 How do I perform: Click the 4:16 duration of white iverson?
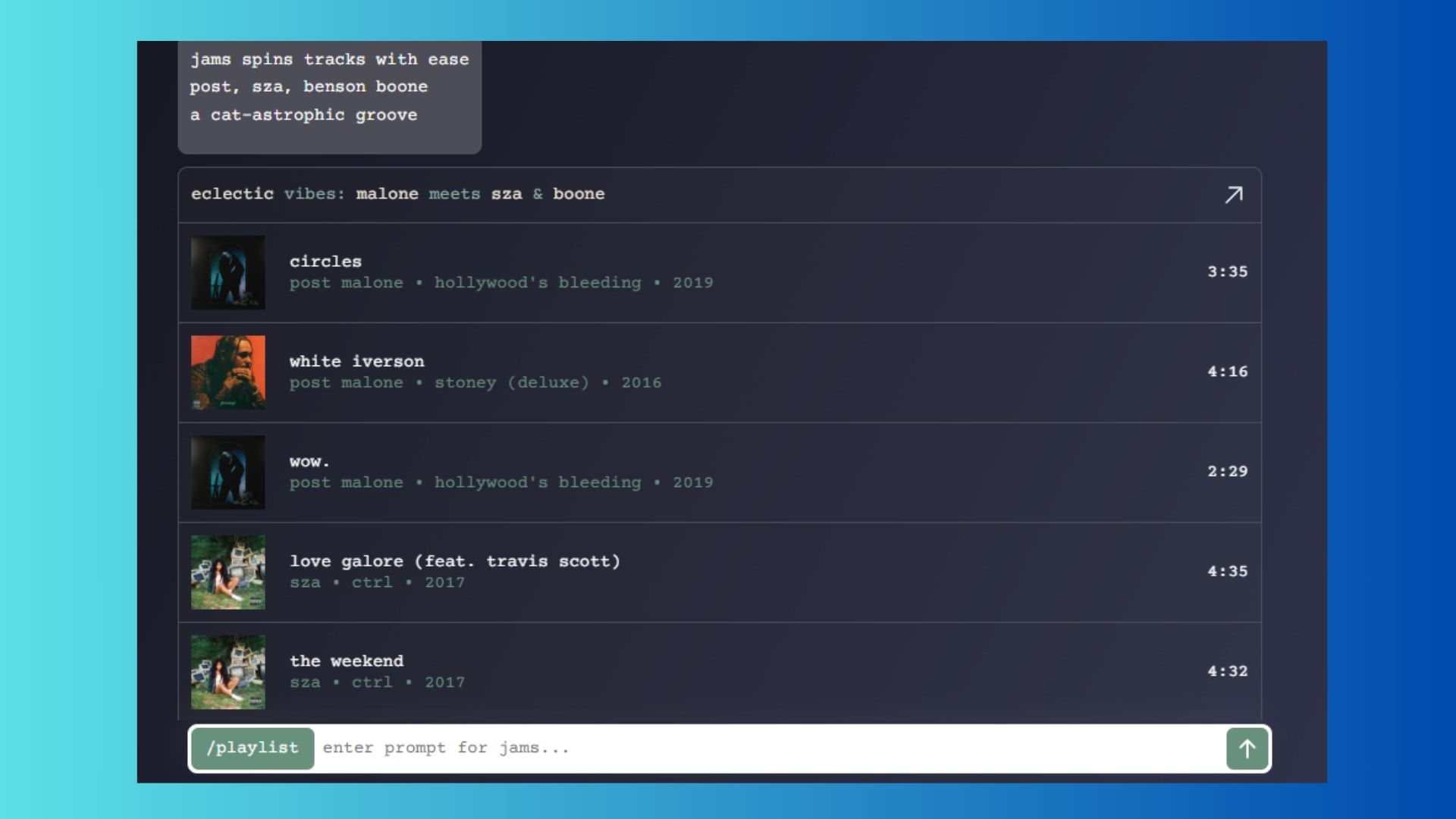[1227, 372]
